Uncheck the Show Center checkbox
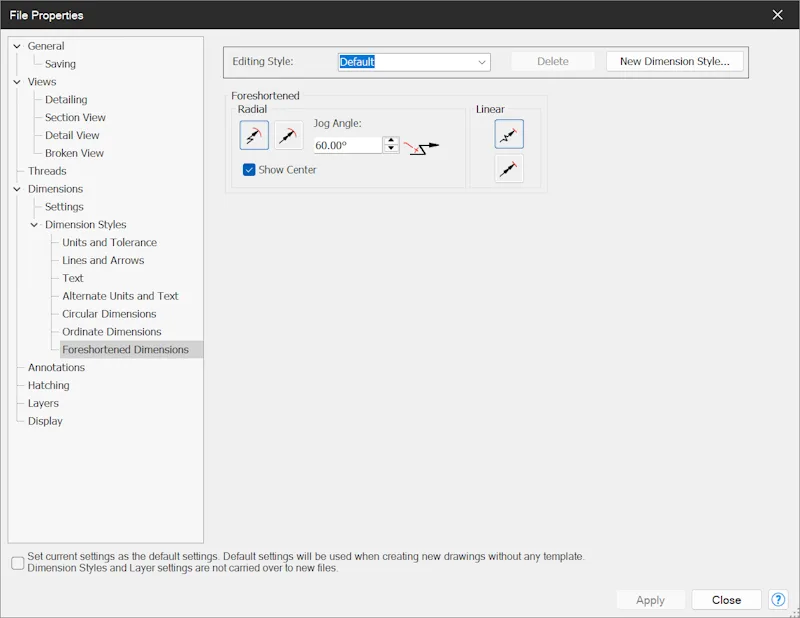The width and height of the screenshot is (800, 618). pos(249,170)
